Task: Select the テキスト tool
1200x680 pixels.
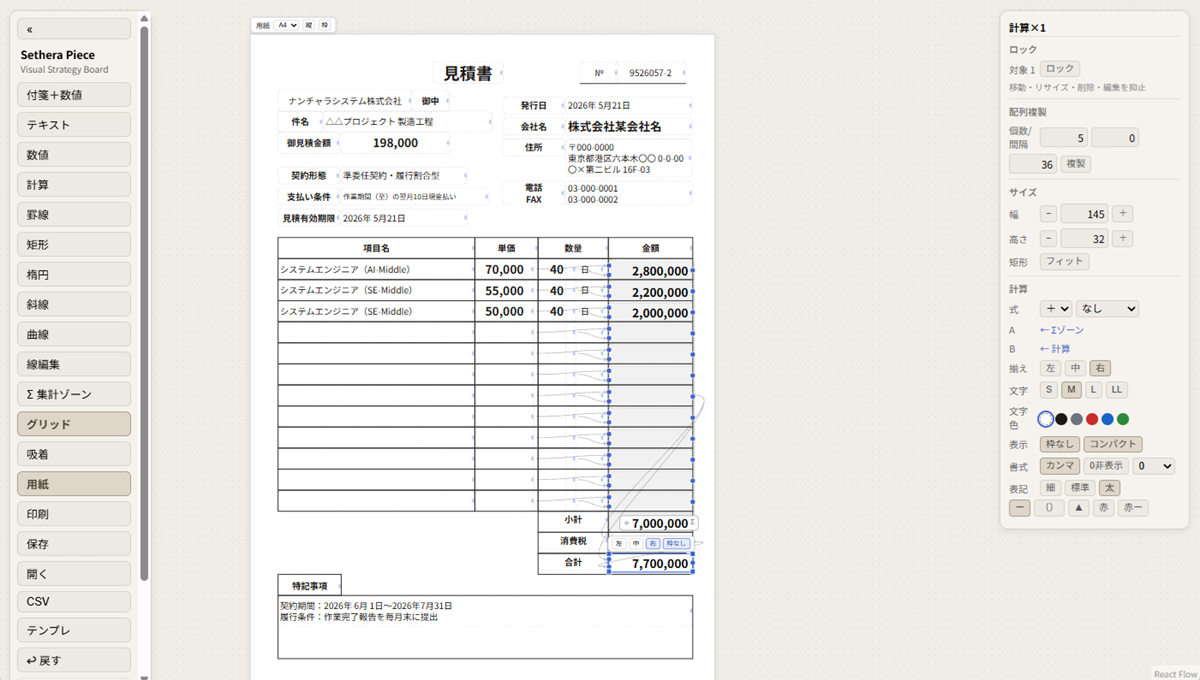Action: tap(74, 125)
